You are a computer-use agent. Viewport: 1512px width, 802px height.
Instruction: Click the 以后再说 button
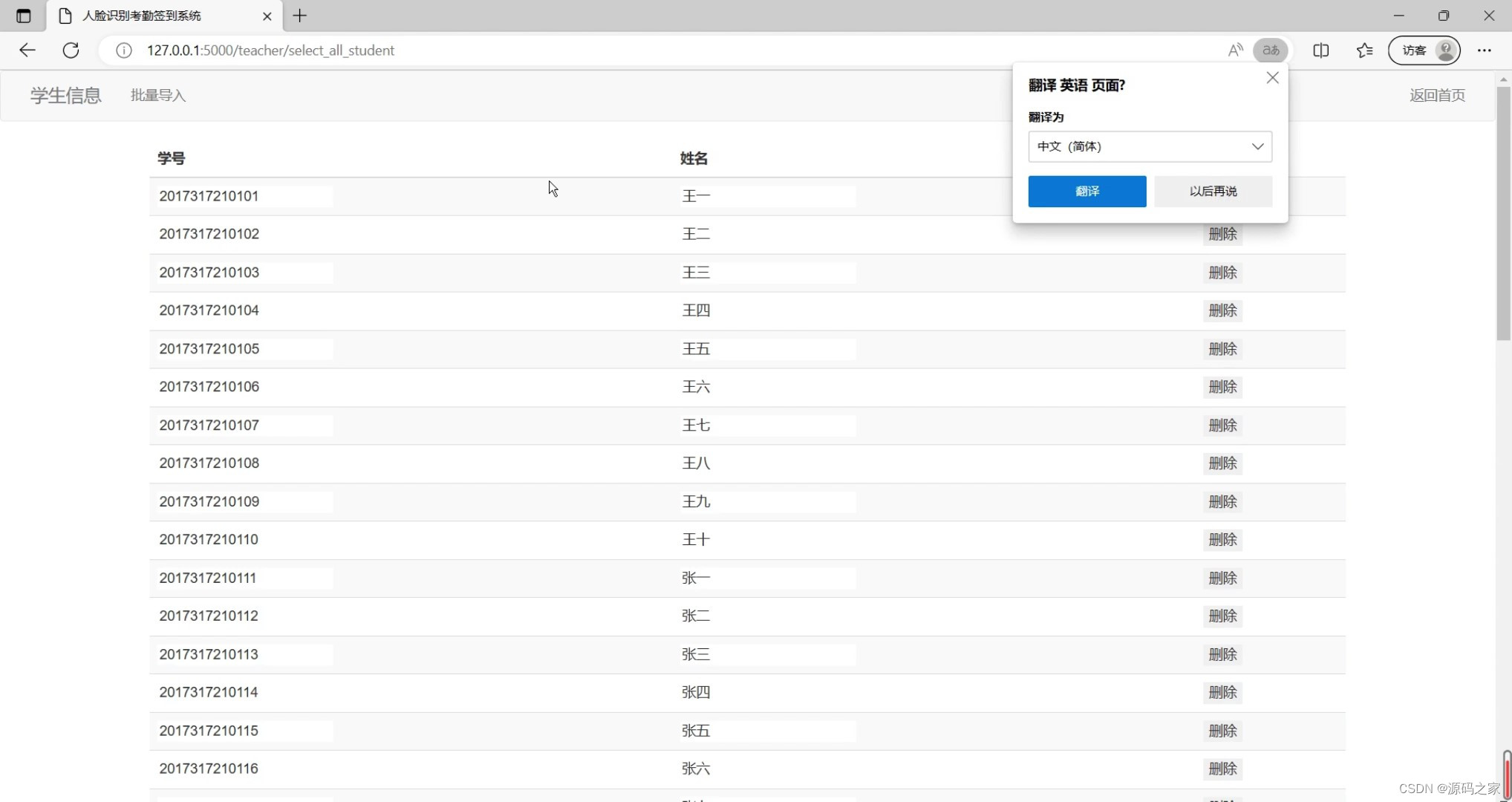pyautogui.click(x=1213, y=191)
